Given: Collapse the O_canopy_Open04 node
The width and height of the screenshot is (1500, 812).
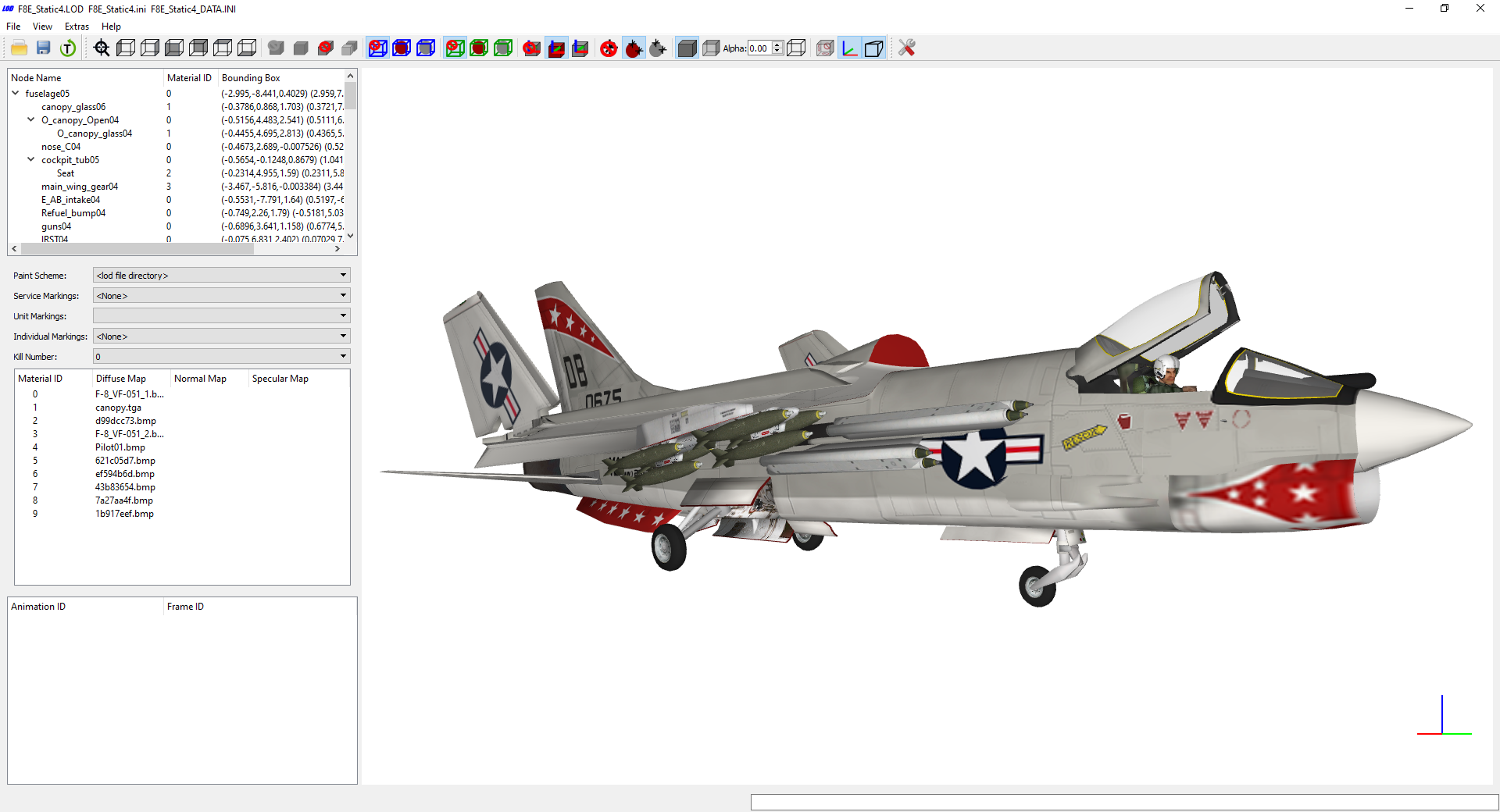Looking at the screenshot, I should (31, 119).
